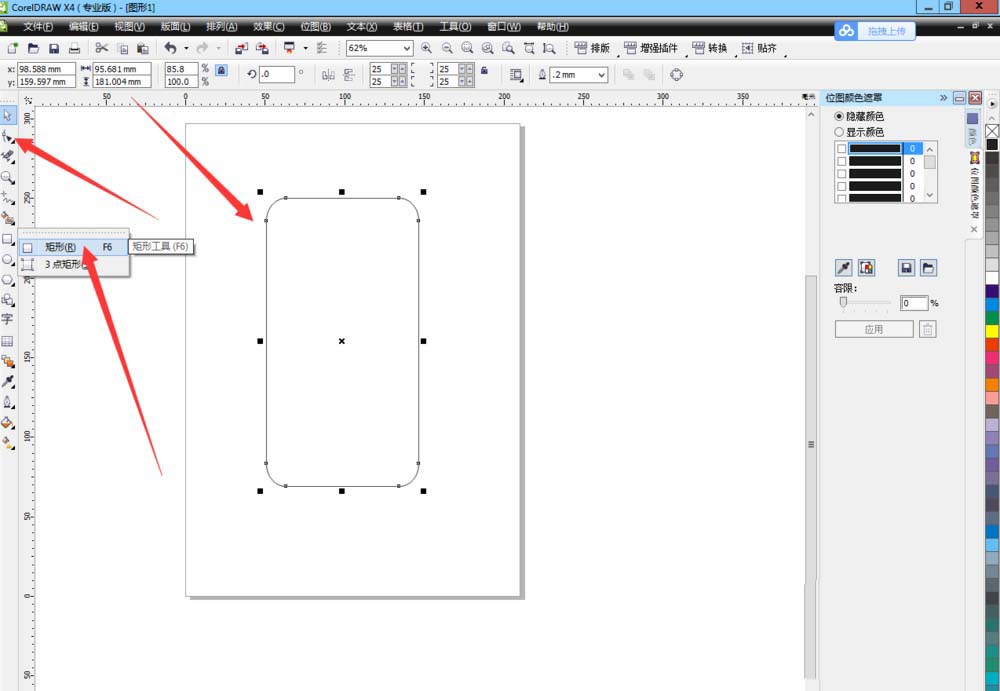
Task: Toggle the round corners together lock
Action: point(484,70)
